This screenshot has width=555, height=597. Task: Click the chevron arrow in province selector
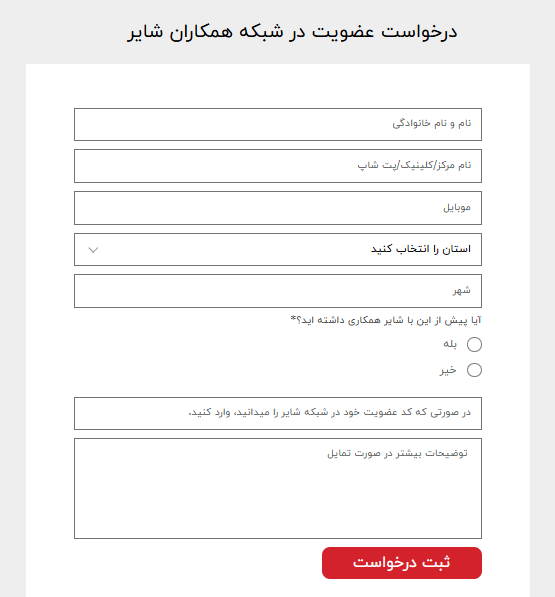point(93,250)
